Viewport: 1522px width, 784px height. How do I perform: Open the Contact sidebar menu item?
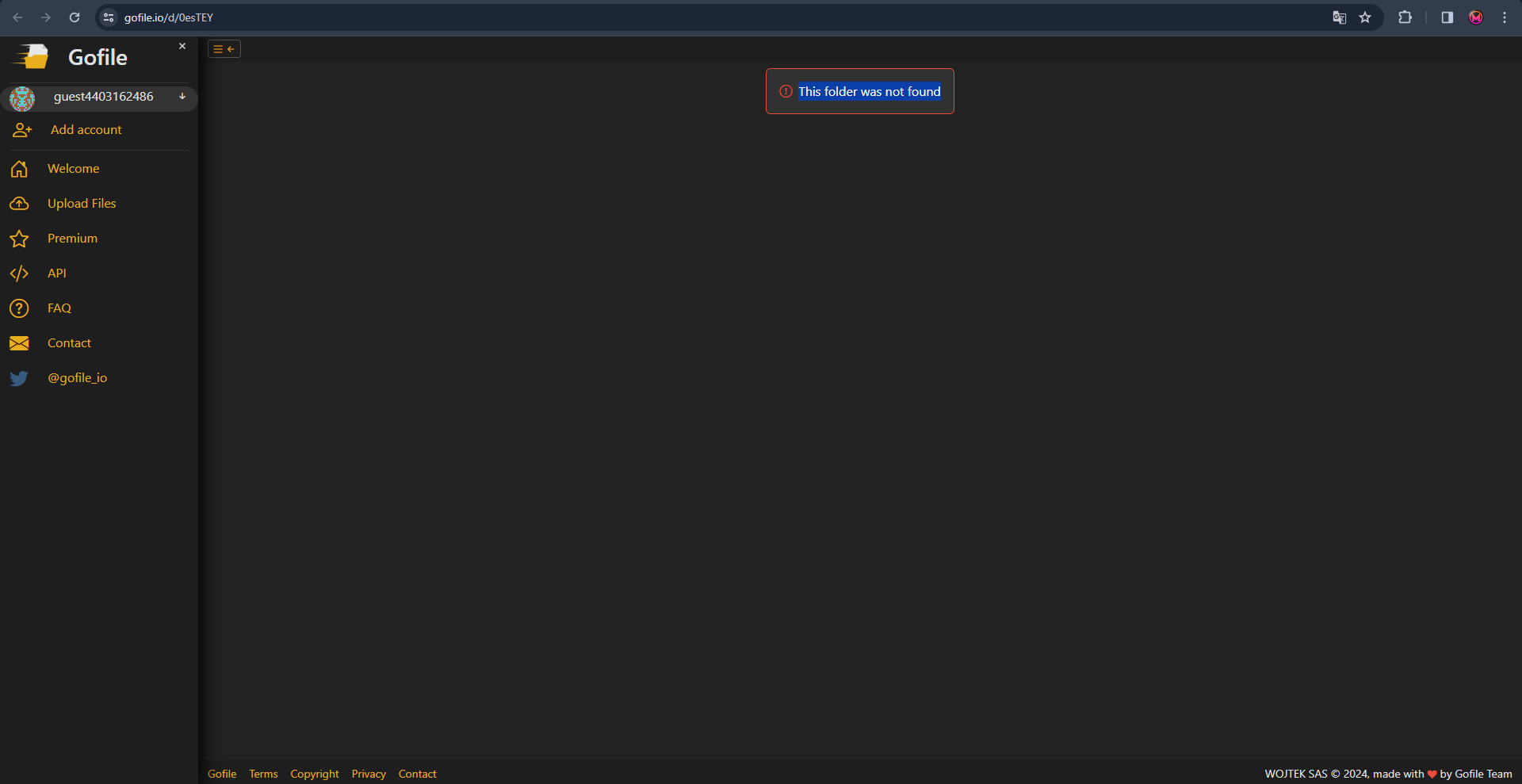click(70, 343)
